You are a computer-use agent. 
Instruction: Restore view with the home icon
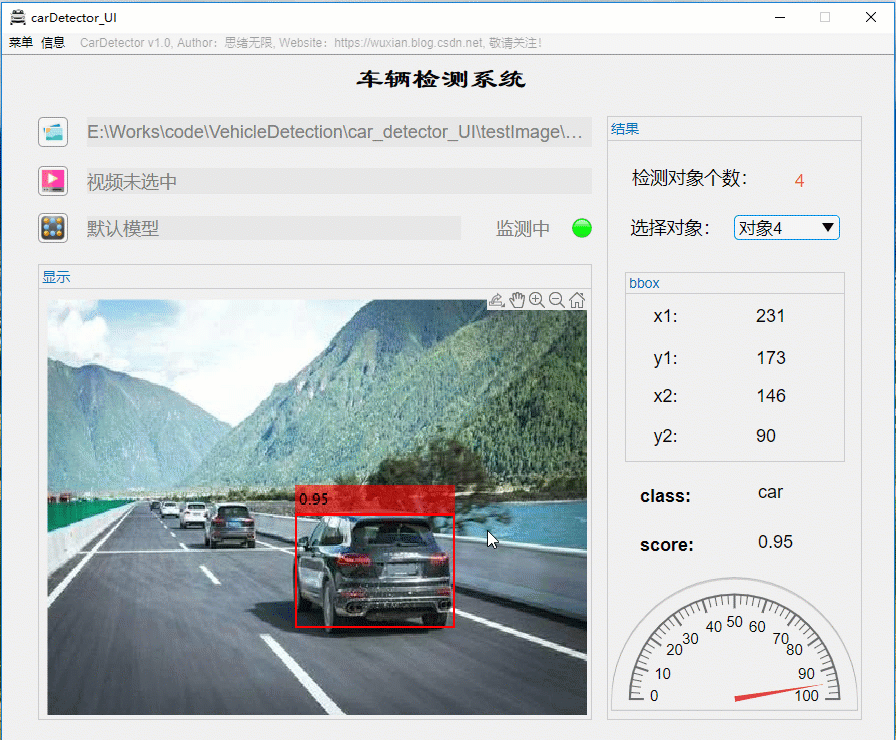coord(577,300)
